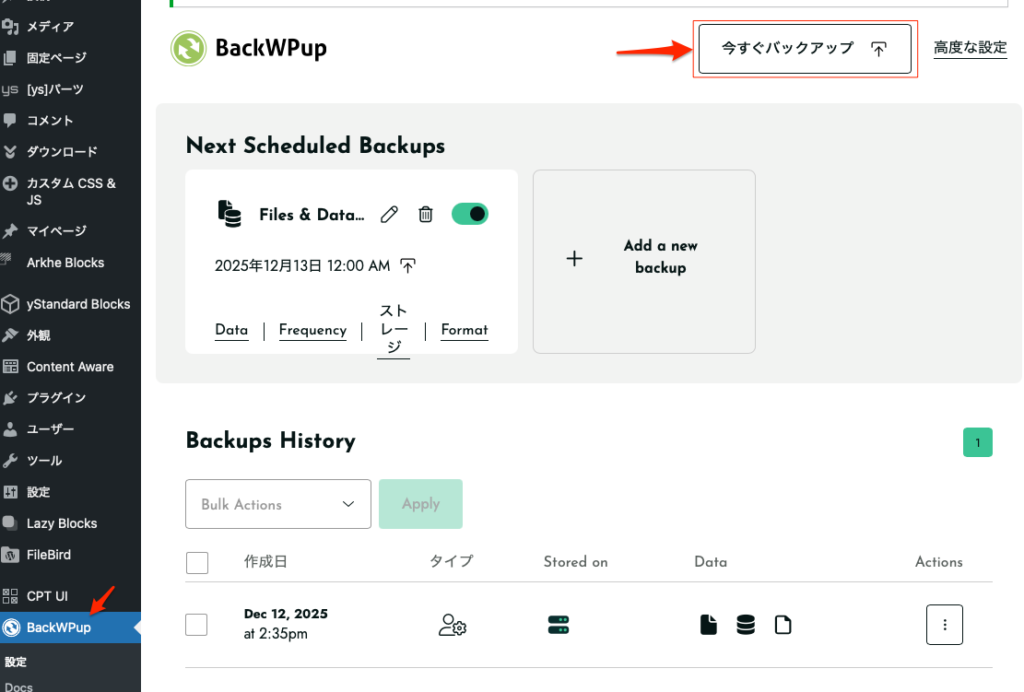This screenshot has width=1024, height=692.
Task: Open the Data settings of scheduled backup
Action: tap(231, 330)
